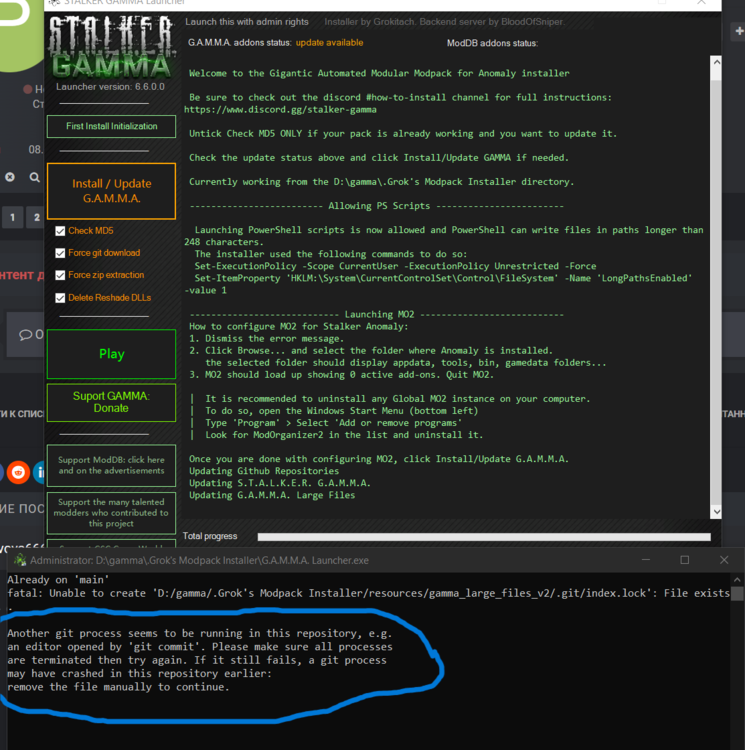The width and height of the screenshot is (745, 750).
Task: Click search magnifier icon in background page
Action: (x=34, y=177)
